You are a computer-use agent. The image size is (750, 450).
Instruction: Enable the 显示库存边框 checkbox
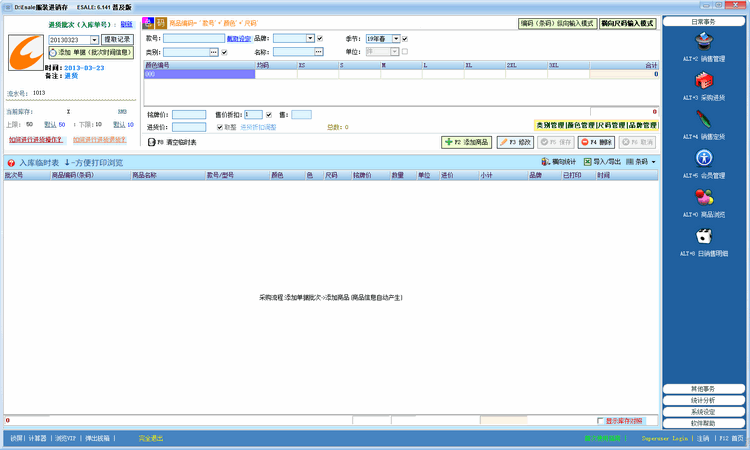(601, 421)
